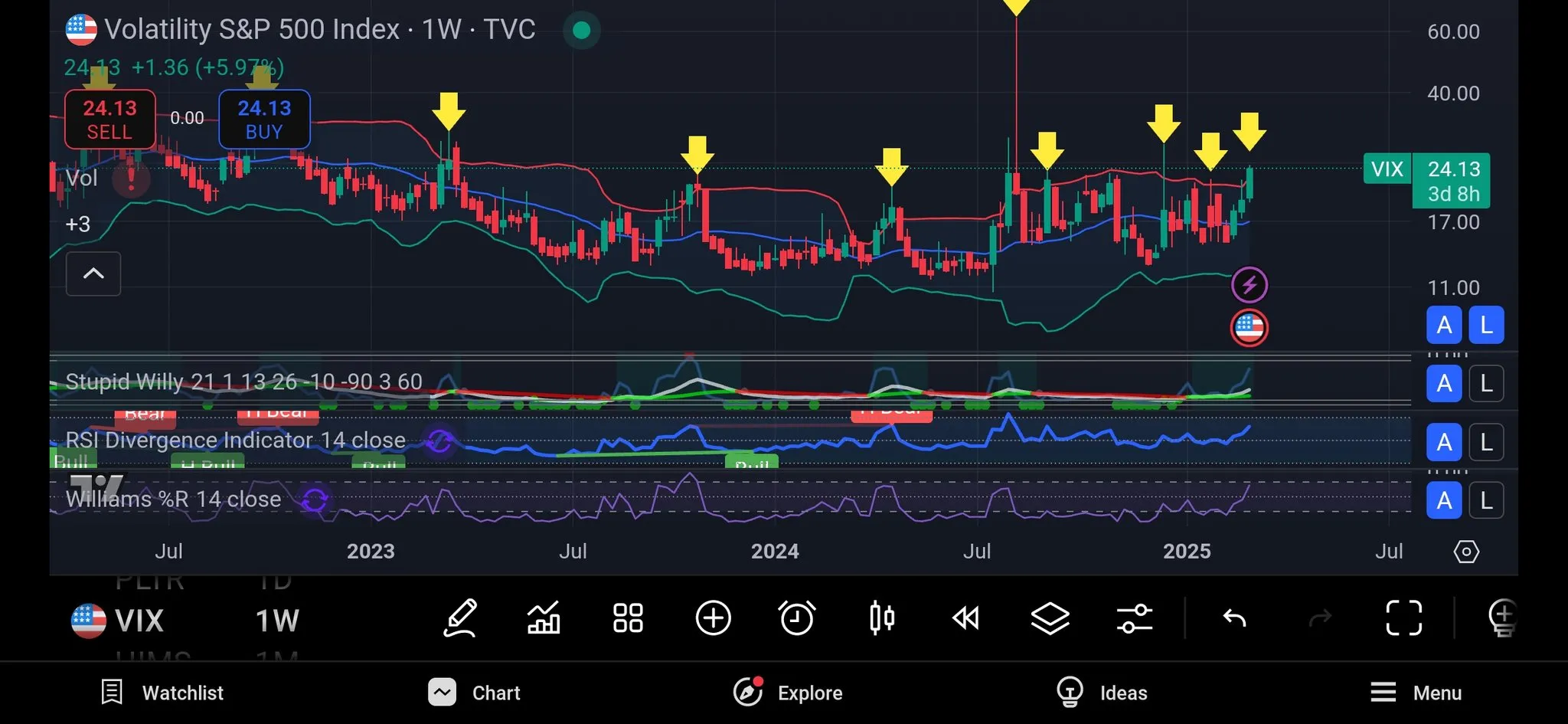Viewport: 1568px width, 724px height.
Task: Toggle log scale L for Williams %R pane
Action: click(x=1486, y=500)
